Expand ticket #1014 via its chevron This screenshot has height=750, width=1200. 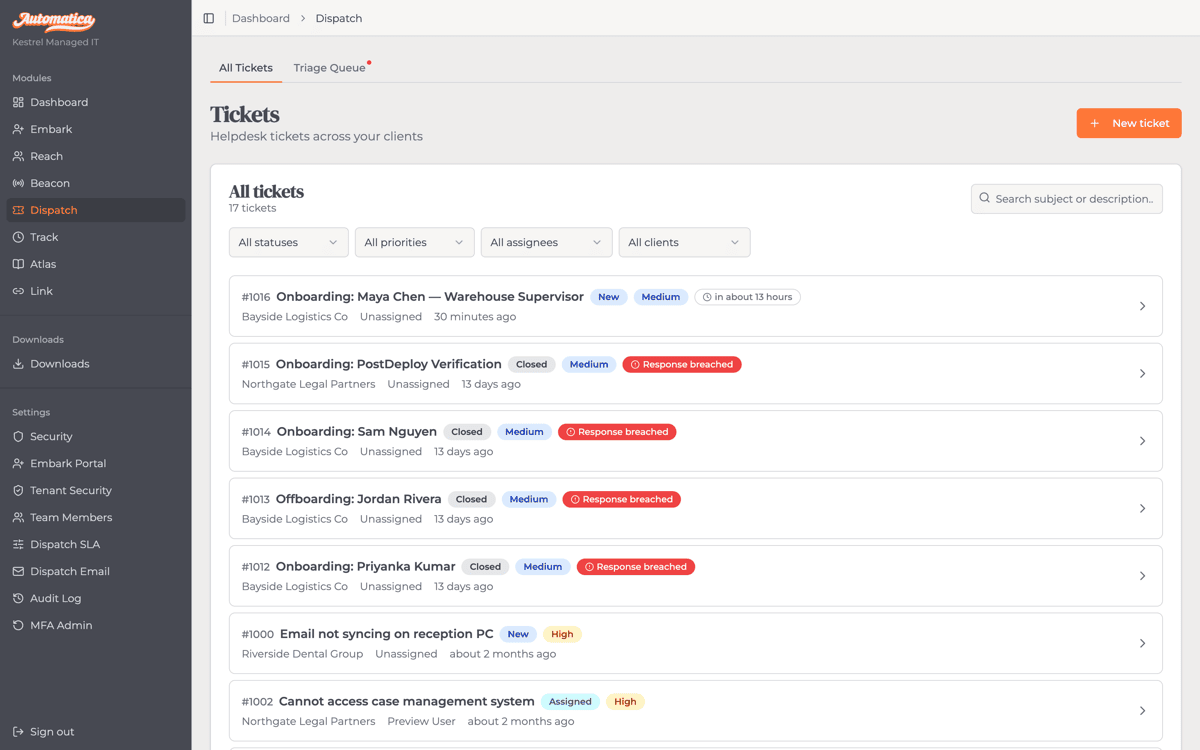1142,441
